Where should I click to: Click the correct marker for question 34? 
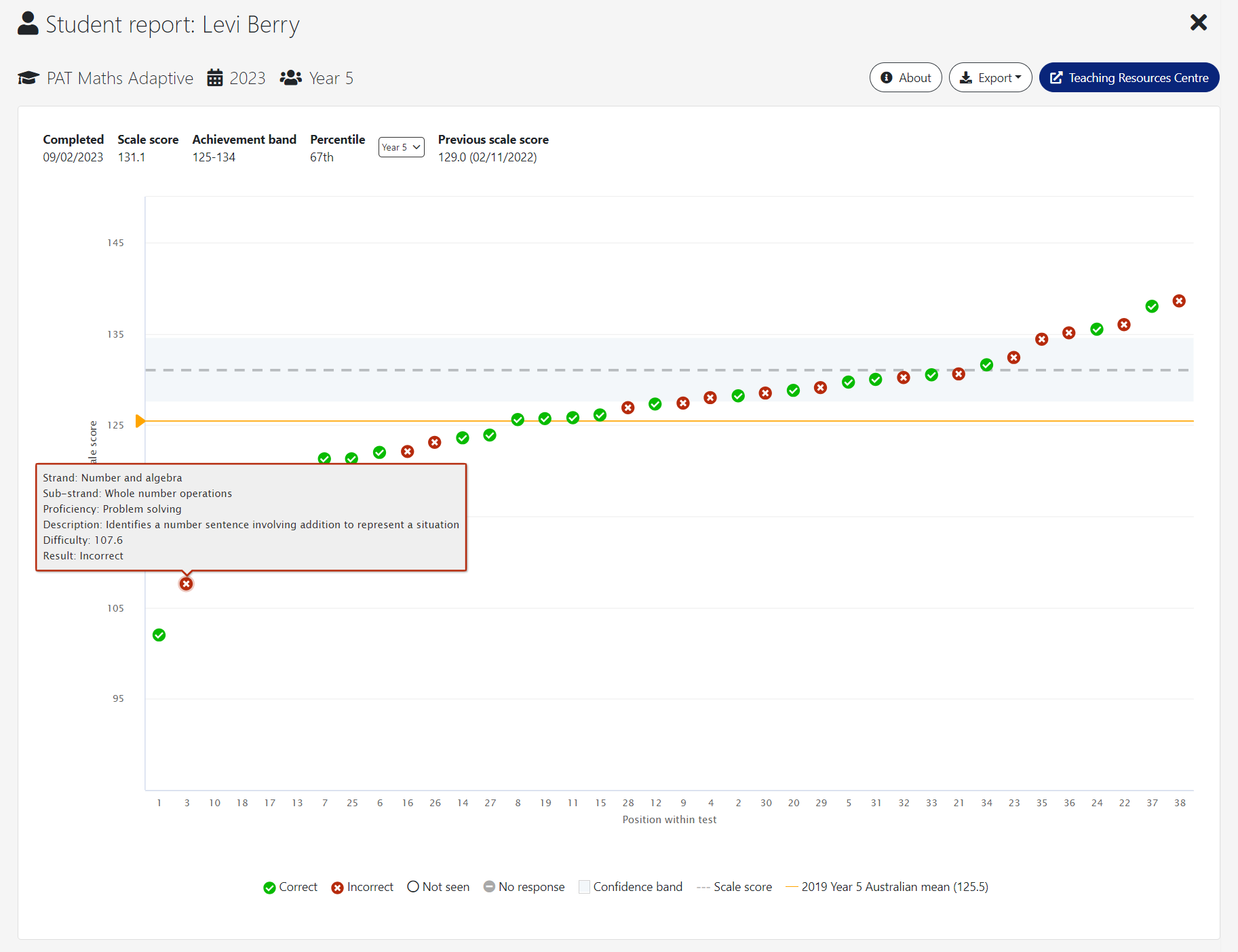coord(986,365)
